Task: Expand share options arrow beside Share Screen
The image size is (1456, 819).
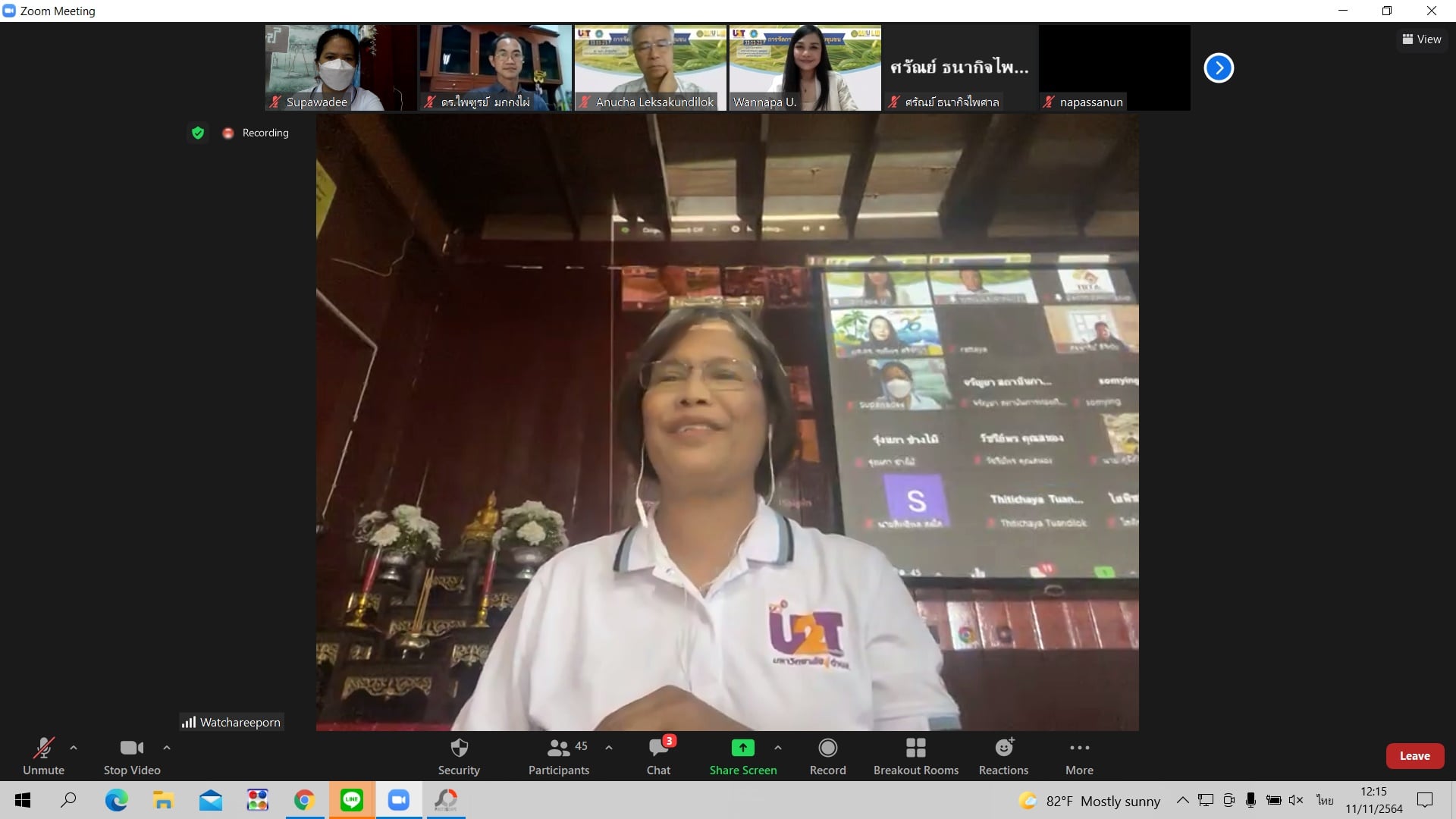Action: pyautogui.click(x=778, y=748)
